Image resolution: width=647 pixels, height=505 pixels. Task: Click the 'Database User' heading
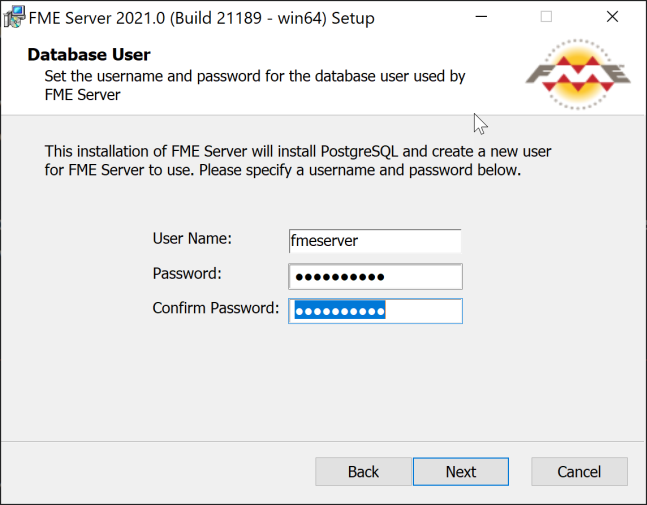point(89,55)
